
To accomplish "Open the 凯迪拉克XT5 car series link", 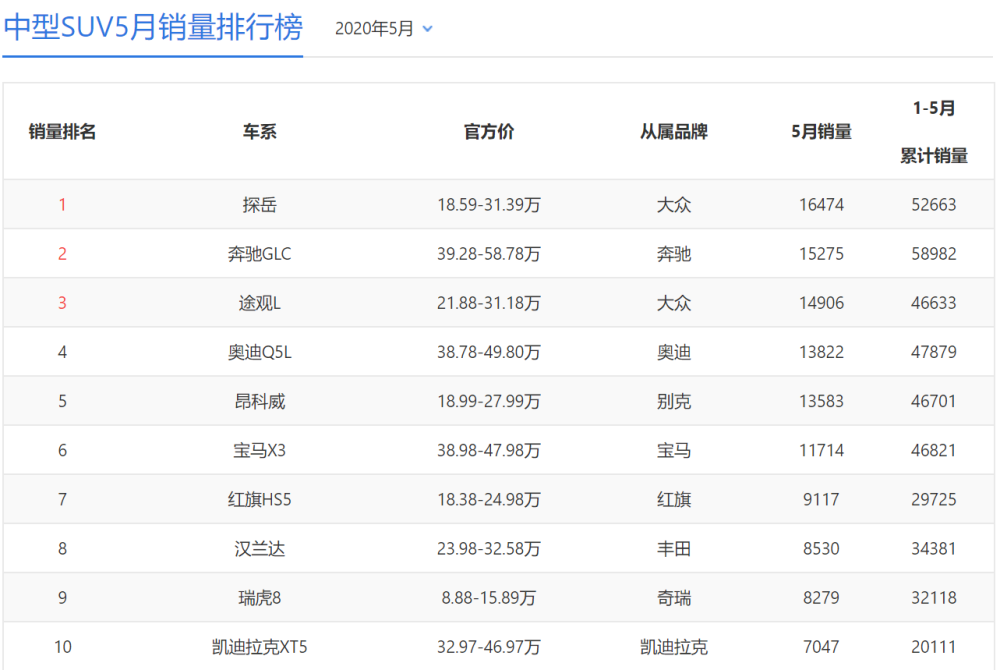I will click(x=260, y=647).
